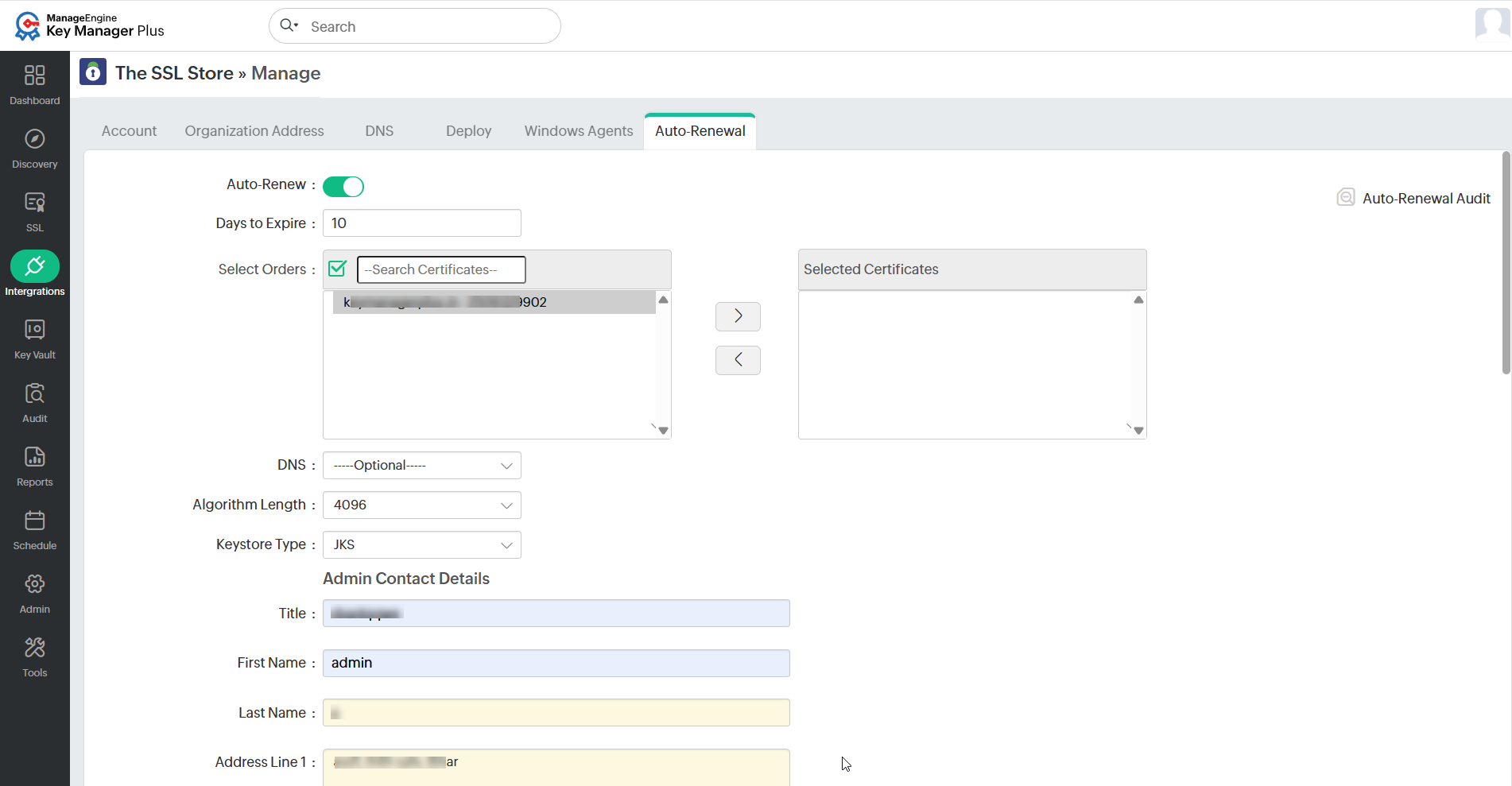Open the user profile avatar
Image resolution: width=1512 pixels, height=786 pixels.
point(1493,24)
